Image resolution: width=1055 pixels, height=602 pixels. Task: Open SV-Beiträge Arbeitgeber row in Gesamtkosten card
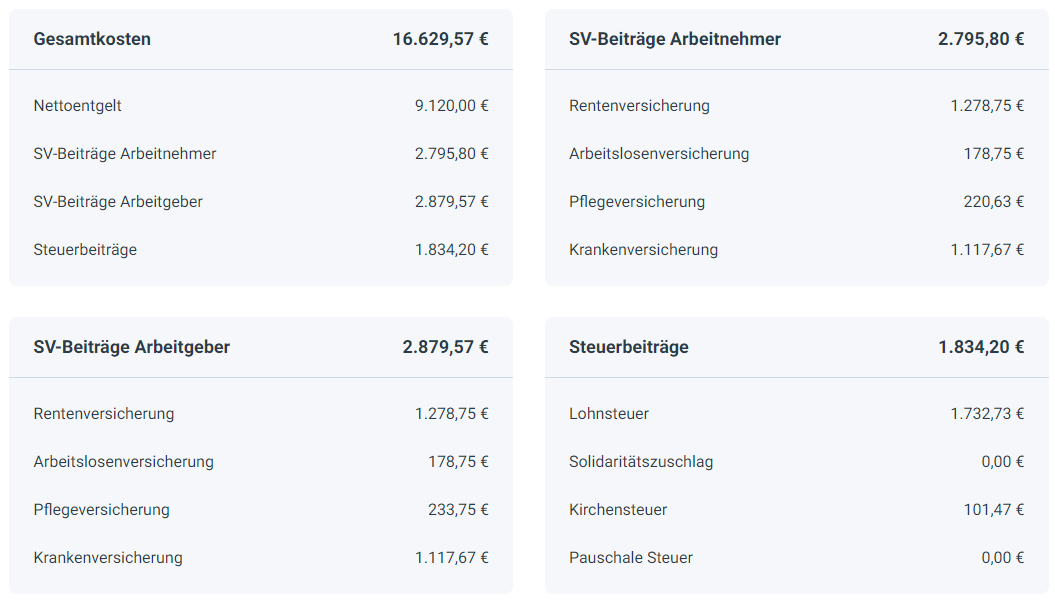click(x=261, y=202)
